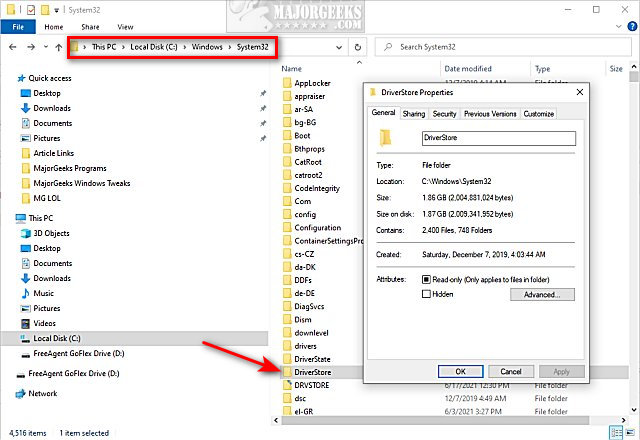Open the File menu

(x=18, y=27)
